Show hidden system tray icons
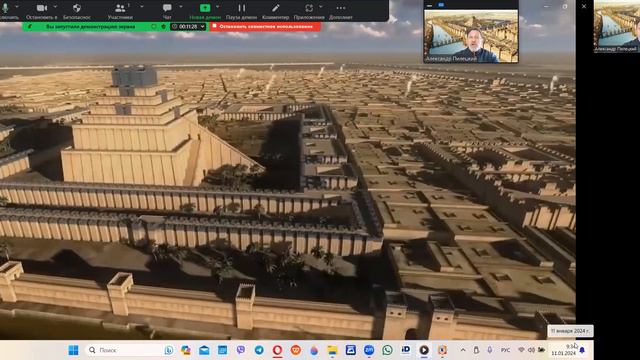The height and width of the screenshot is (360, 640). pos(463,350)
